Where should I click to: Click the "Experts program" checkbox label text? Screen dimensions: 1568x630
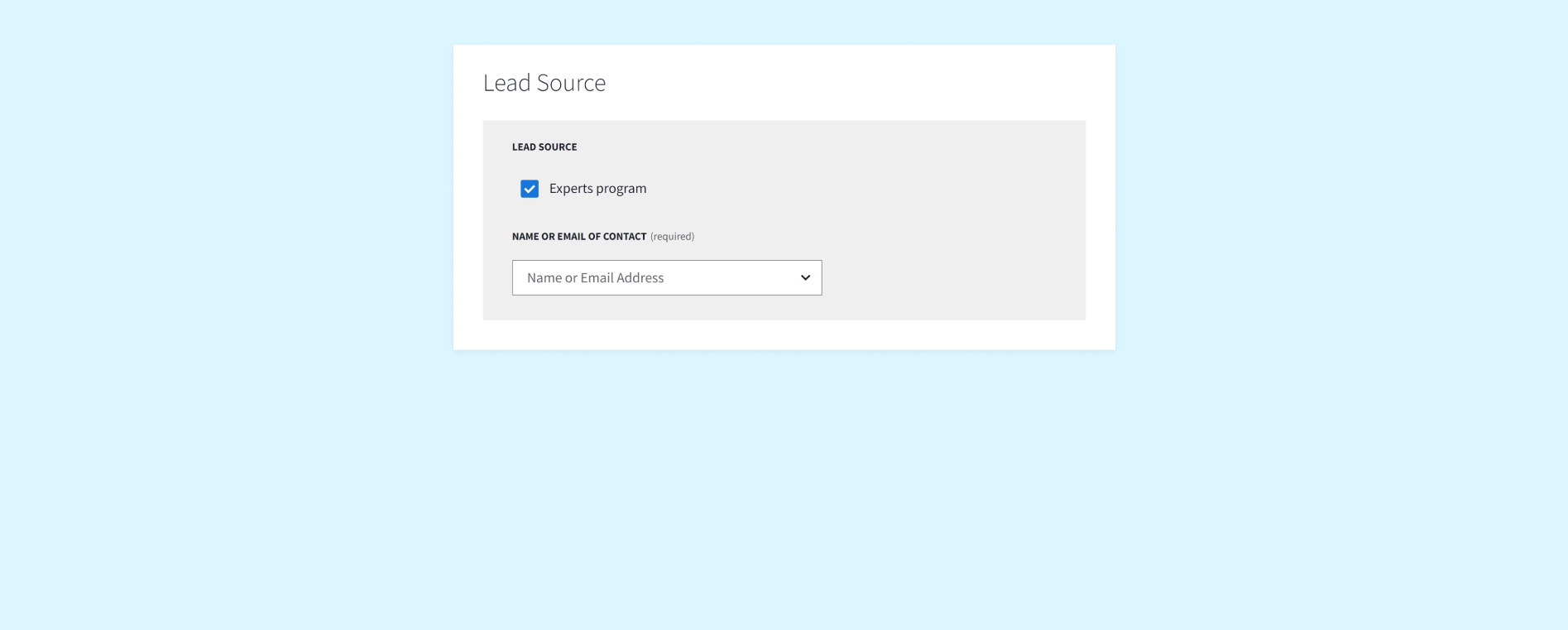click(597, 189)
